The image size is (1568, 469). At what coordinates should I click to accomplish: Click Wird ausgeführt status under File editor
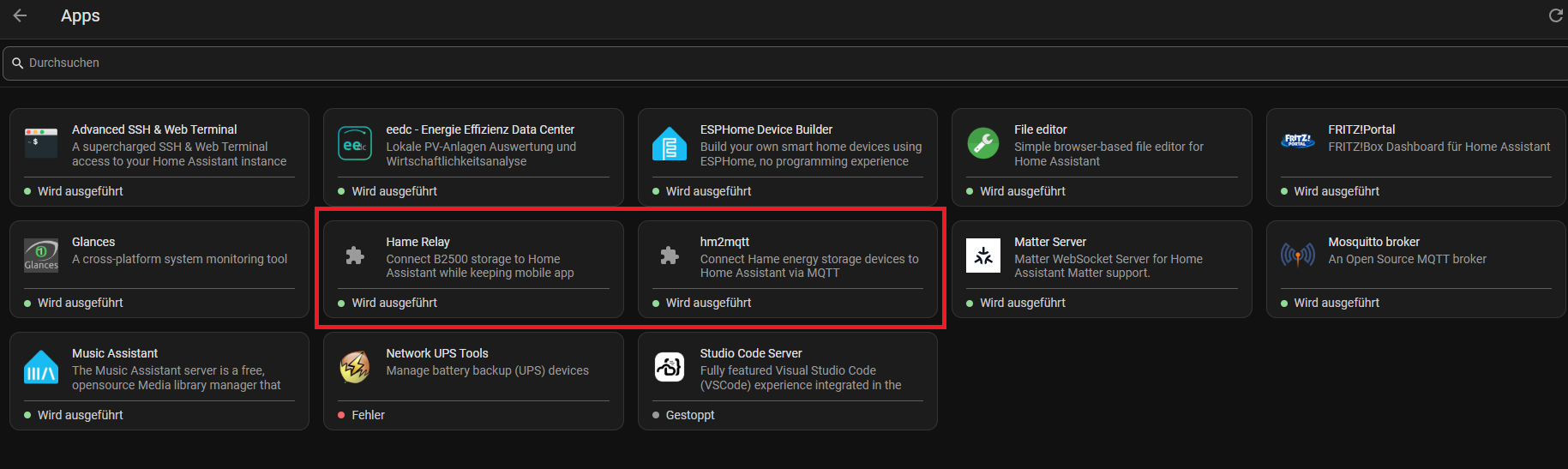point(1023,191)
